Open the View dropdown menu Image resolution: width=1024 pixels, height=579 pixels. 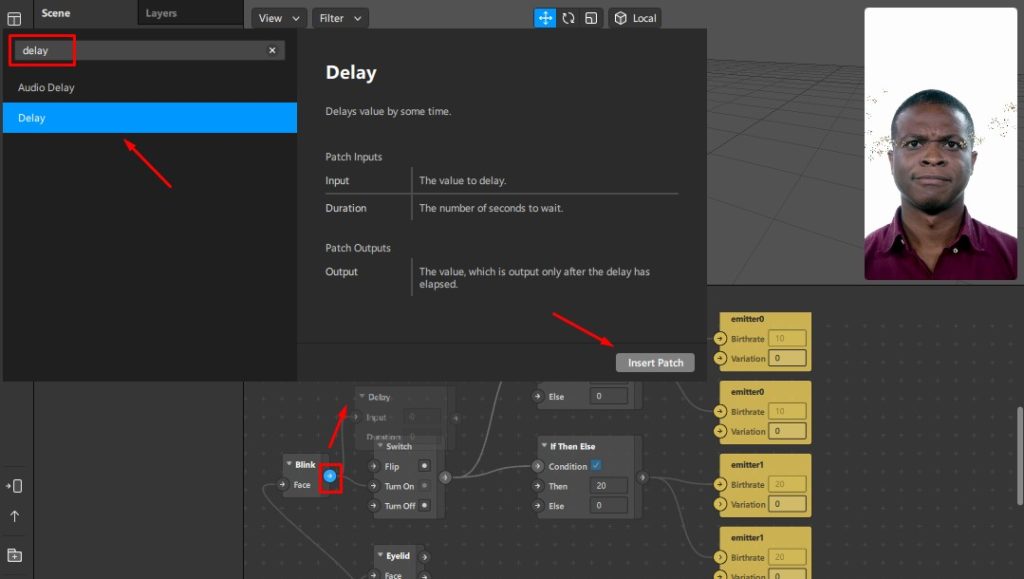[280, 18]
